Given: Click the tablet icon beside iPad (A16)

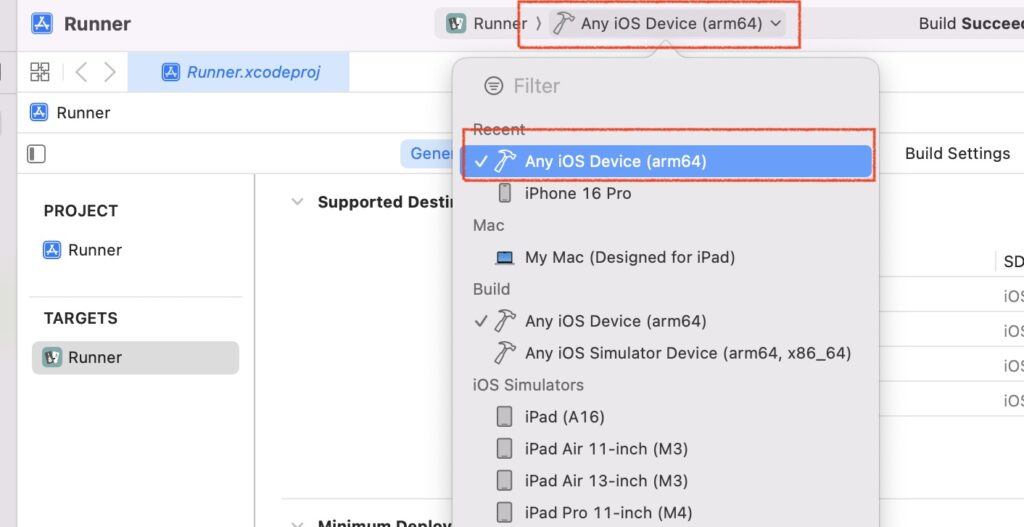Looking at the screenshot, I should point(504,417).
